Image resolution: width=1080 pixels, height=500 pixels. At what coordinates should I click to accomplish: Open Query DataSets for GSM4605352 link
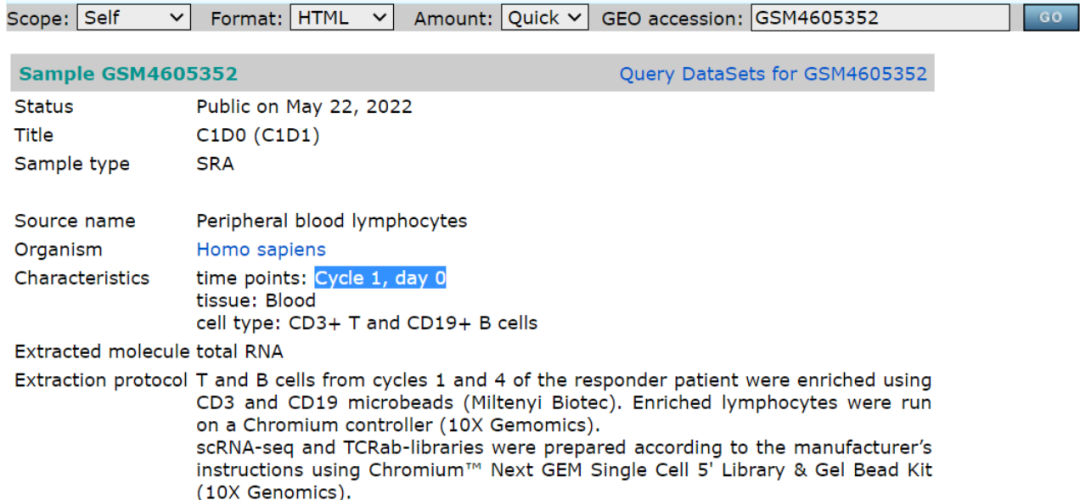[772, 74]
